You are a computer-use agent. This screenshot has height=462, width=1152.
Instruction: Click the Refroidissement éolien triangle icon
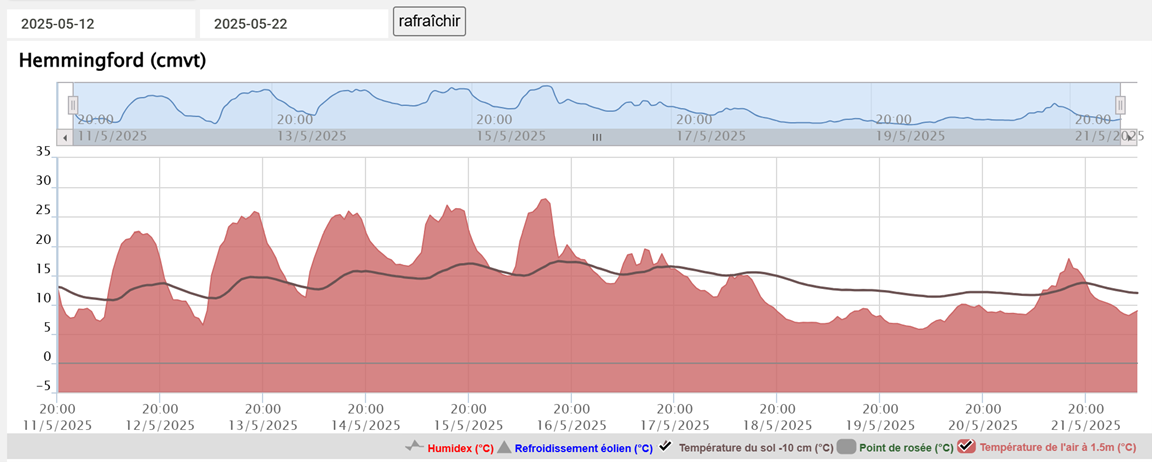click(504, 447)
